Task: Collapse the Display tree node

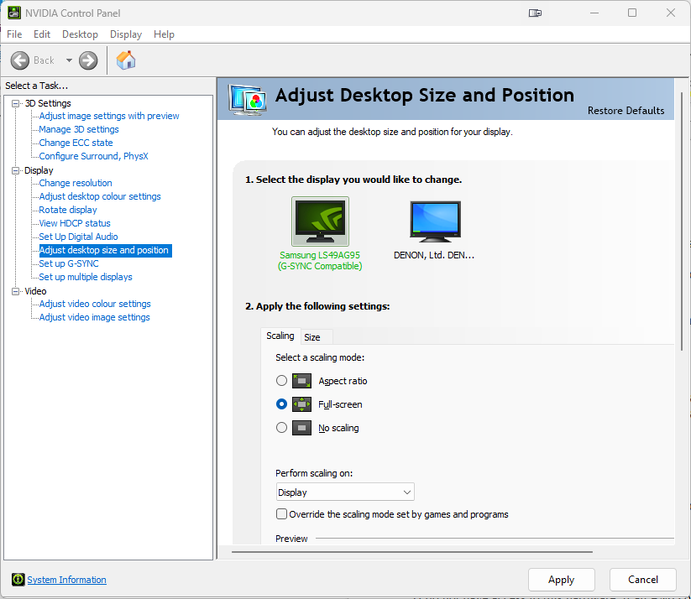Action: [x=16, y=171]
